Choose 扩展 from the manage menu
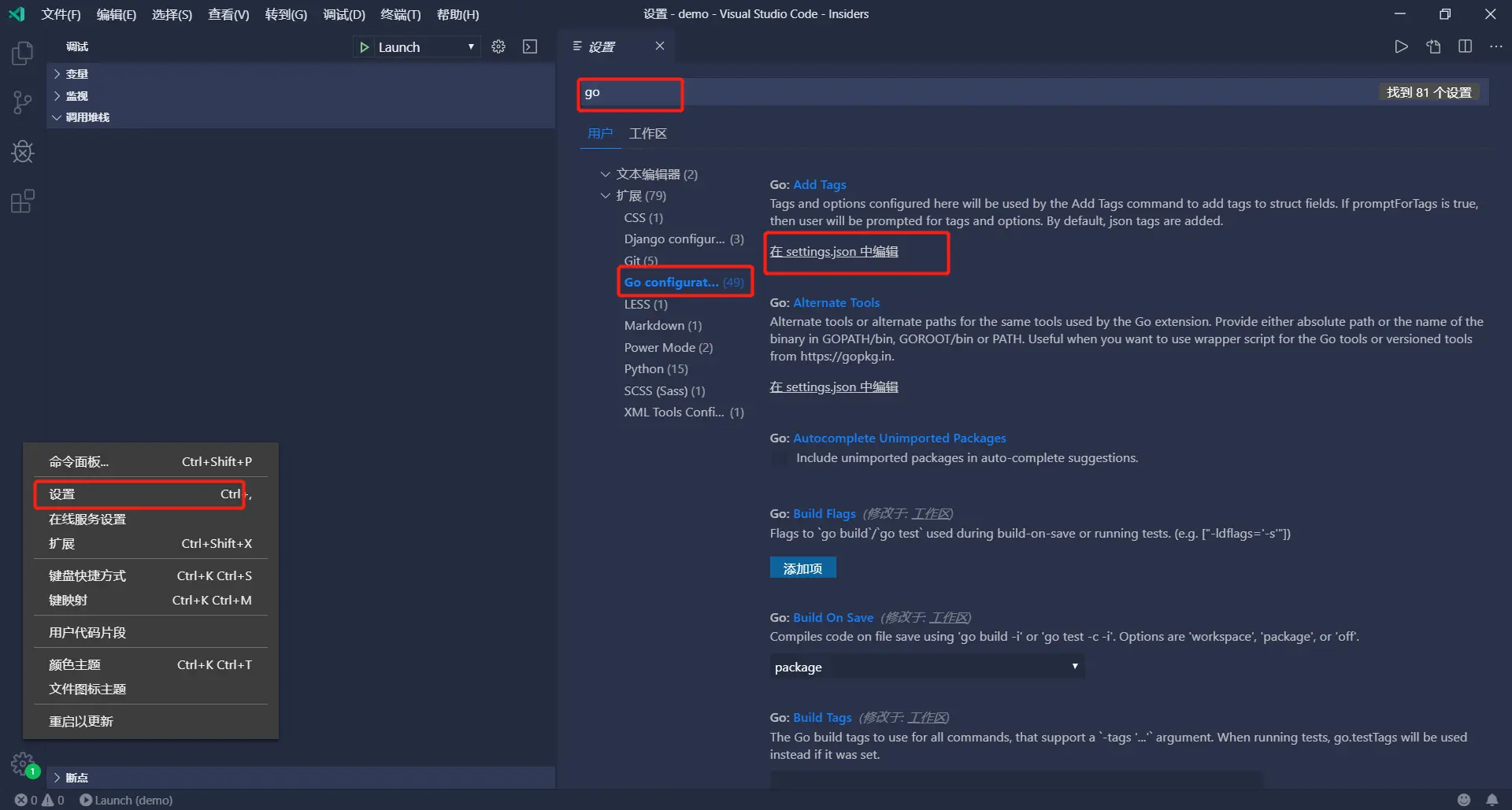This screenshot has height=810, width=1512. click(x=150, y=544)
